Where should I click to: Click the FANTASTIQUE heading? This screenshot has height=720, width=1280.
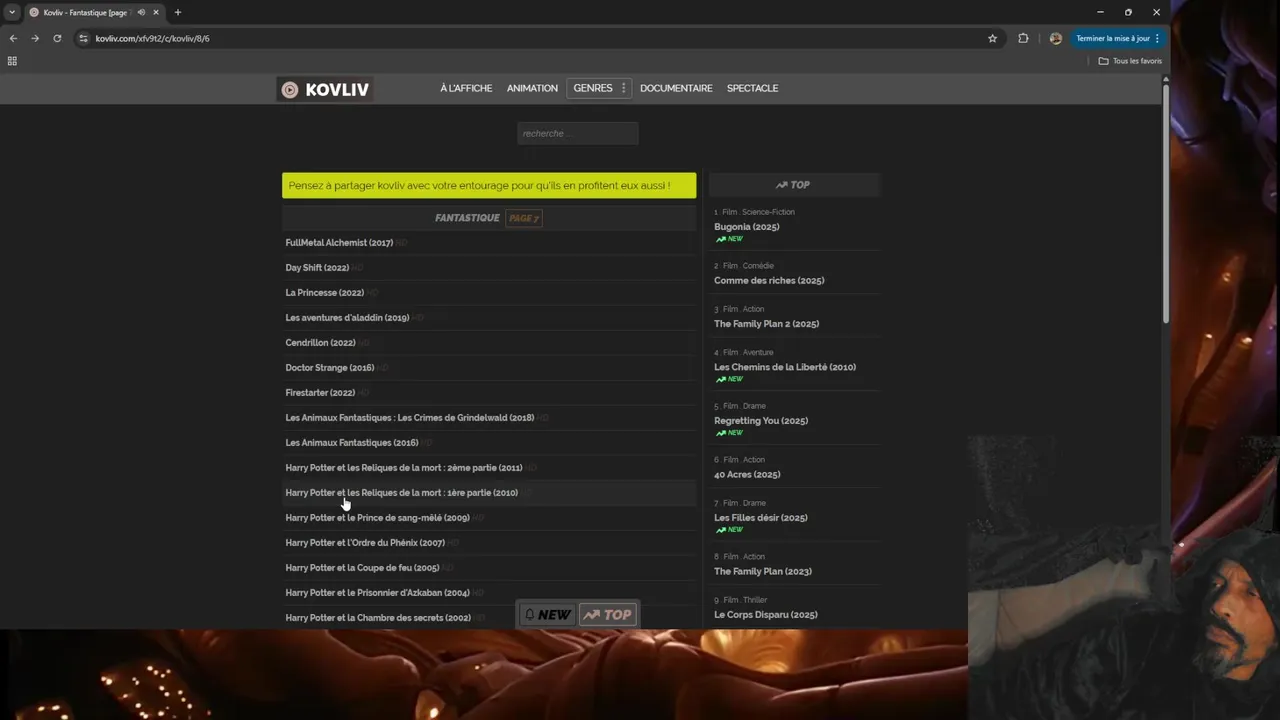467,218
